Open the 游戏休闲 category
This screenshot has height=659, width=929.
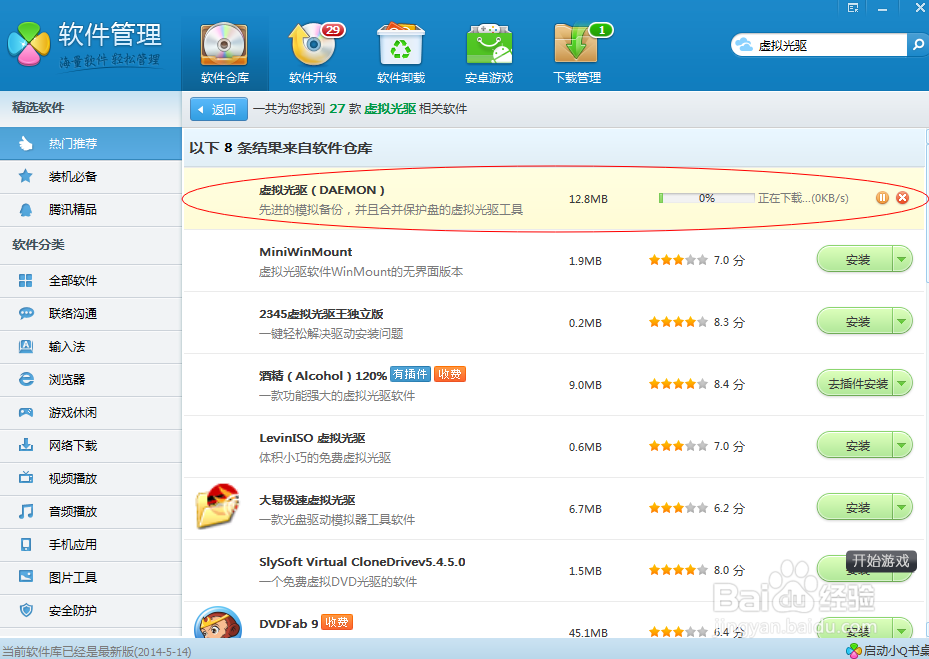pos(91,412)
